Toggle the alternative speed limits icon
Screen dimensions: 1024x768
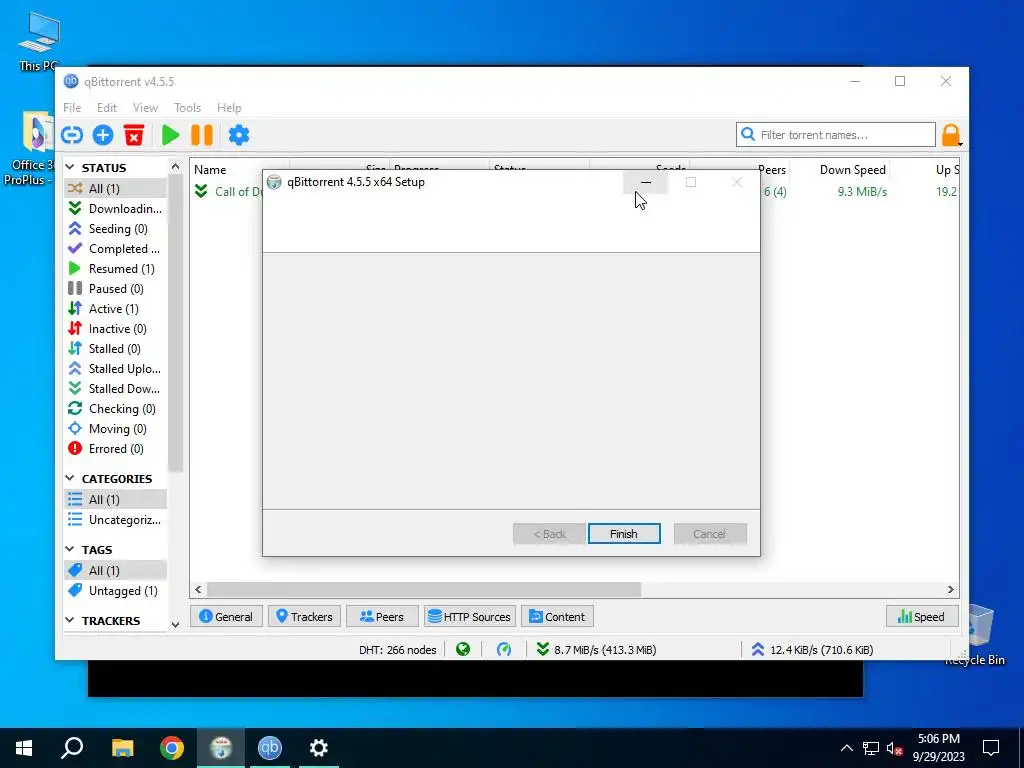504,649
